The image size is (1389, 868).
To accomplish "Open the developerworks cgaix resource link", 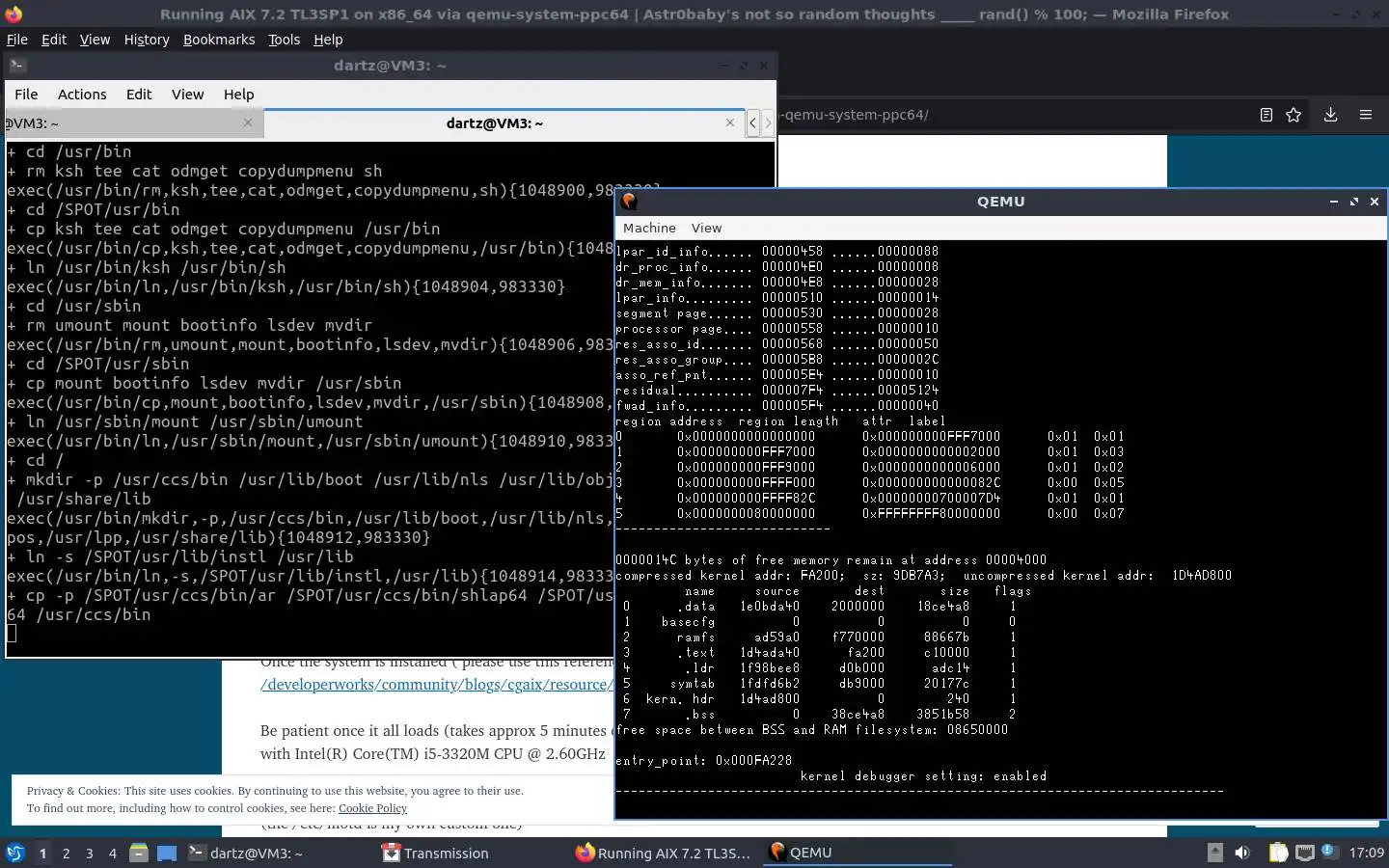I will (436, 685).
